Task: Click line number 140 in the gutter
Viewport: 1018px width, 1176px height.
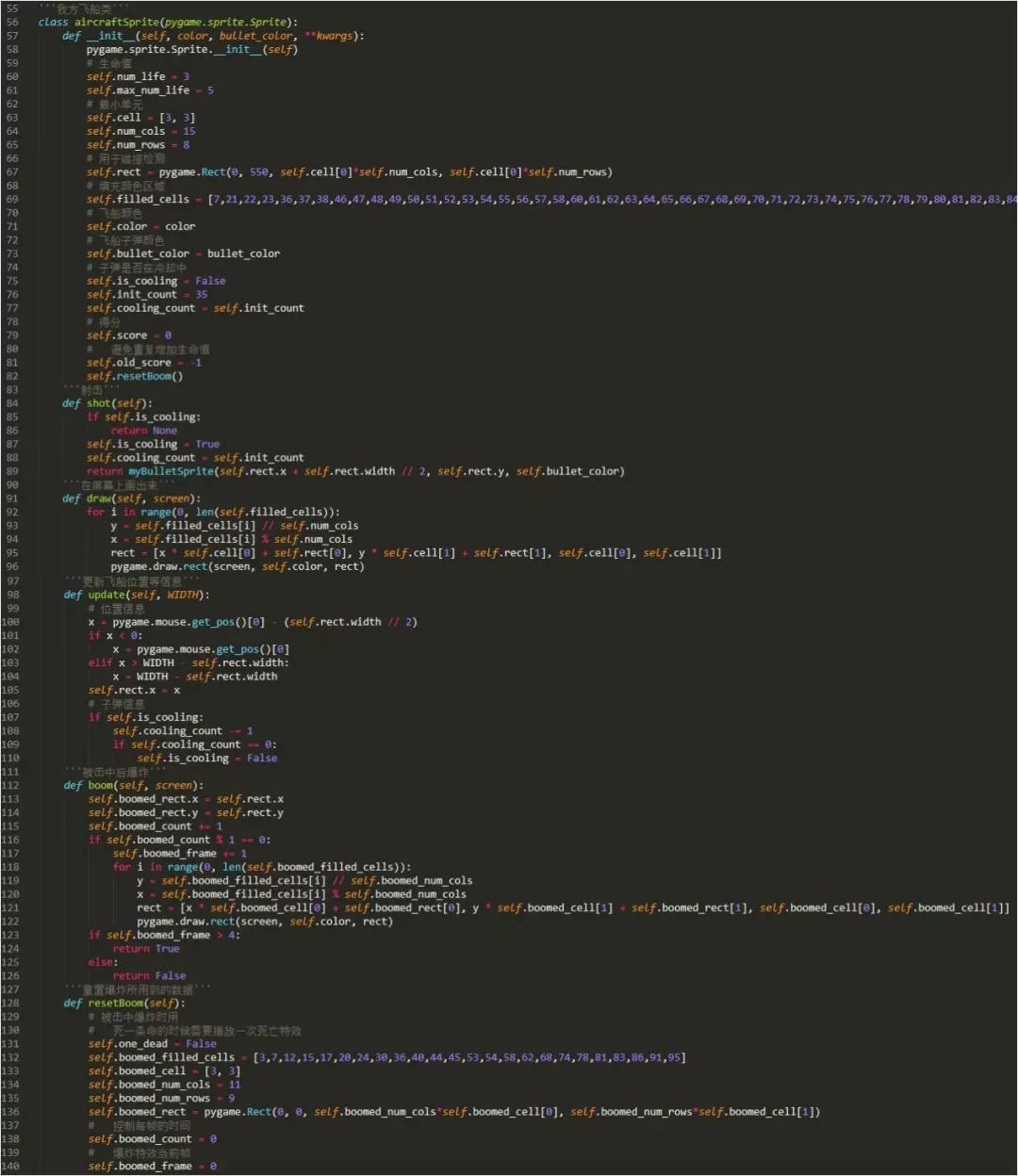Action: pos(10,1167)
